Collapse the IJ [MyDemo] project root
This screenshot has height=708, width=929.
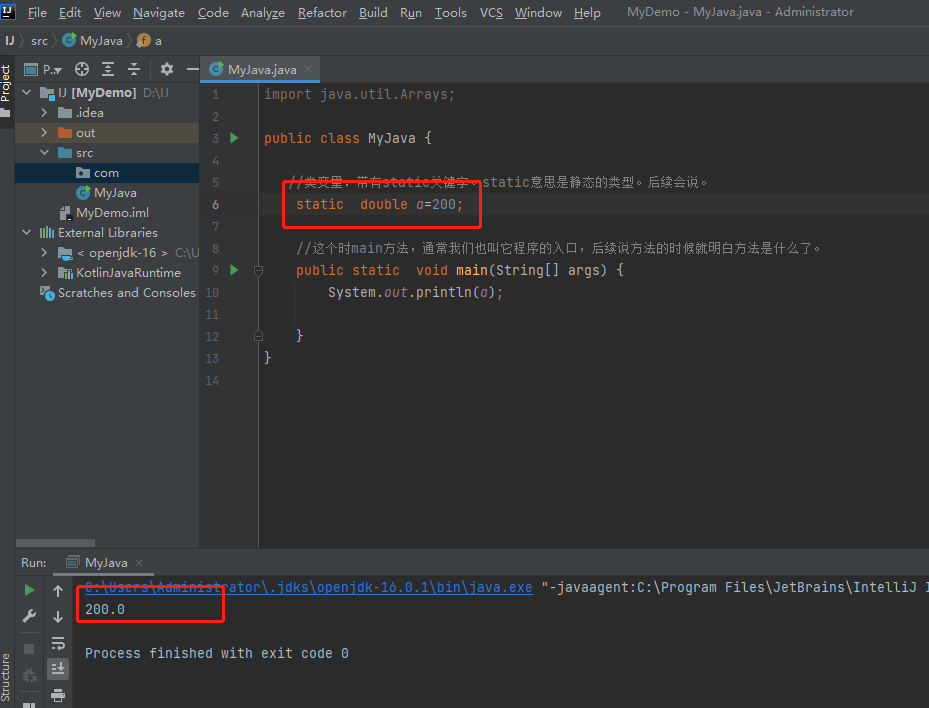(27, 92)
